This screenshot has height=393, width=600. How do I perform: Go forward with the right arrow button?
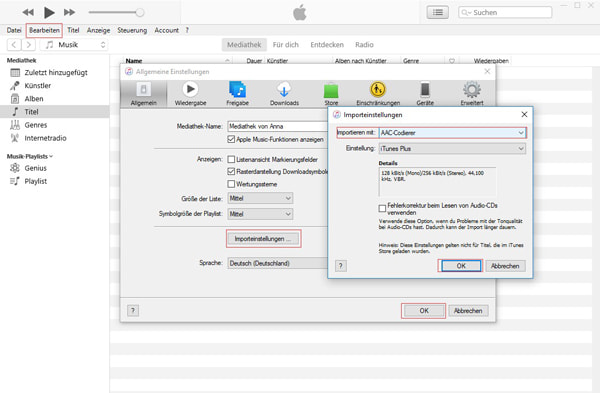point(29,45)
